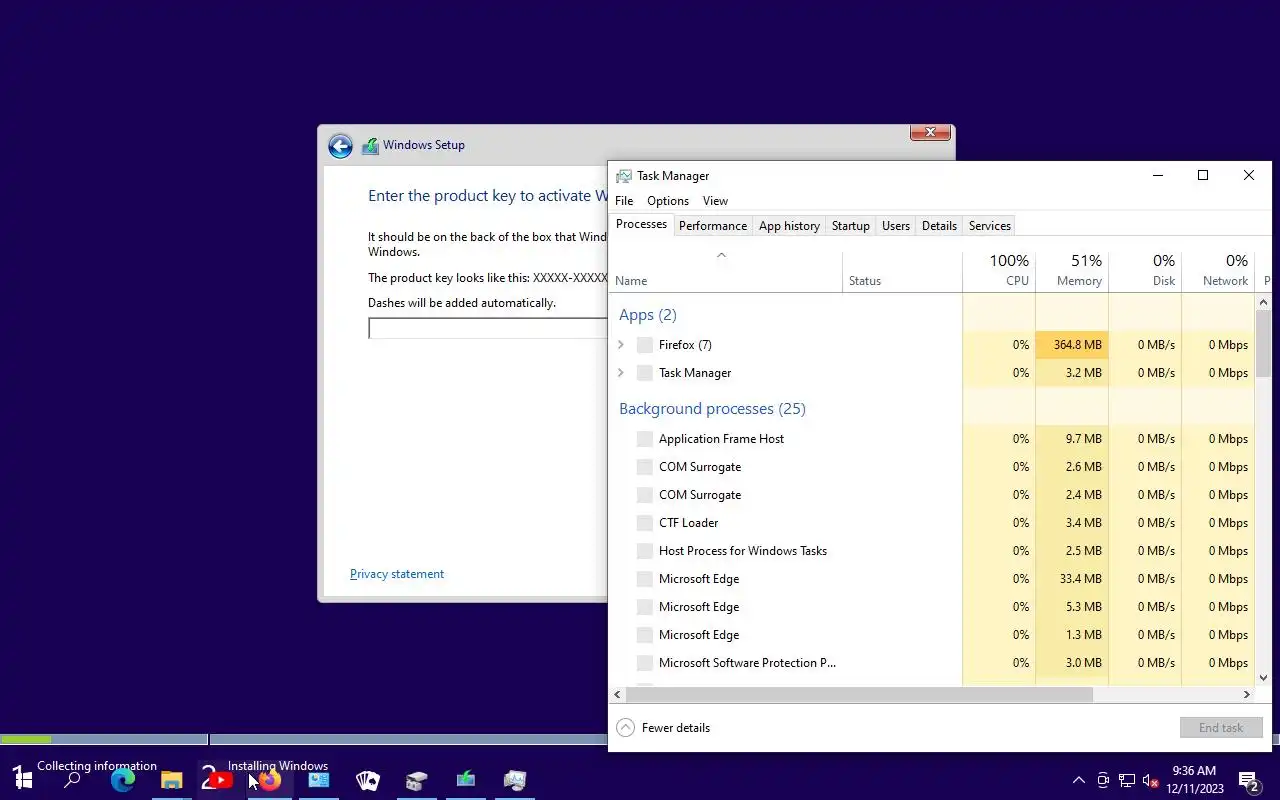Open Microsoft Edge from the taskbar
The image size is (1280, 800).
(x=123, y=780)
